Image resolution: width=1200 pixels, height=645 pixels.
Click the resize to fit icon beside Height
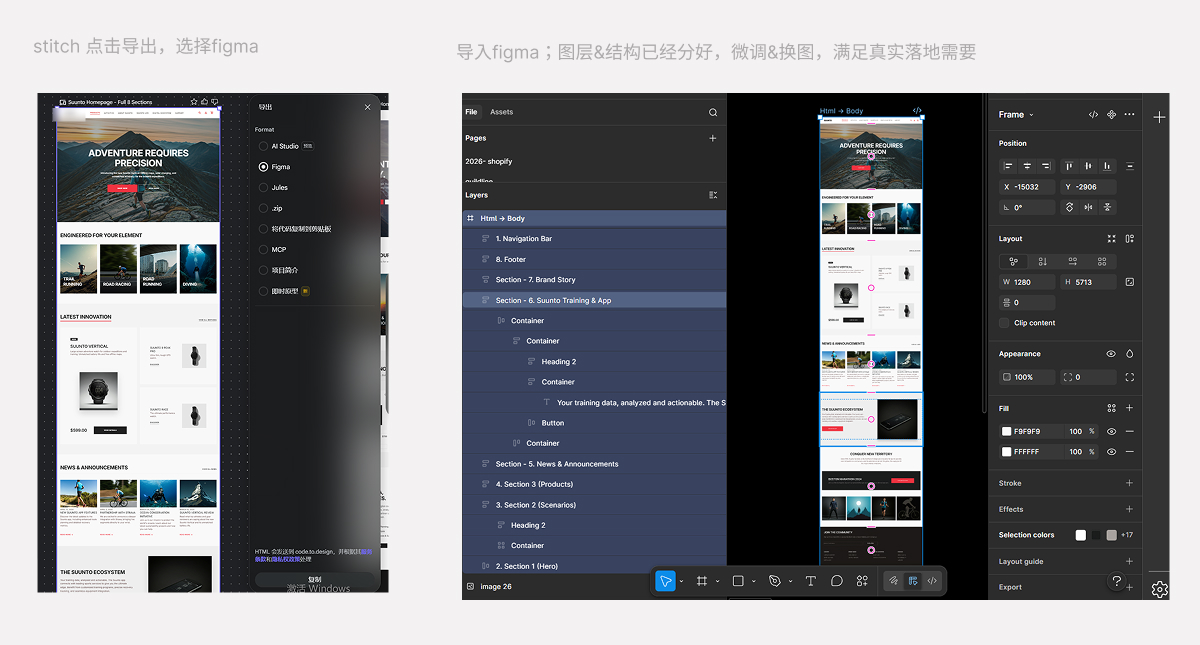(x=1129, y=282)
